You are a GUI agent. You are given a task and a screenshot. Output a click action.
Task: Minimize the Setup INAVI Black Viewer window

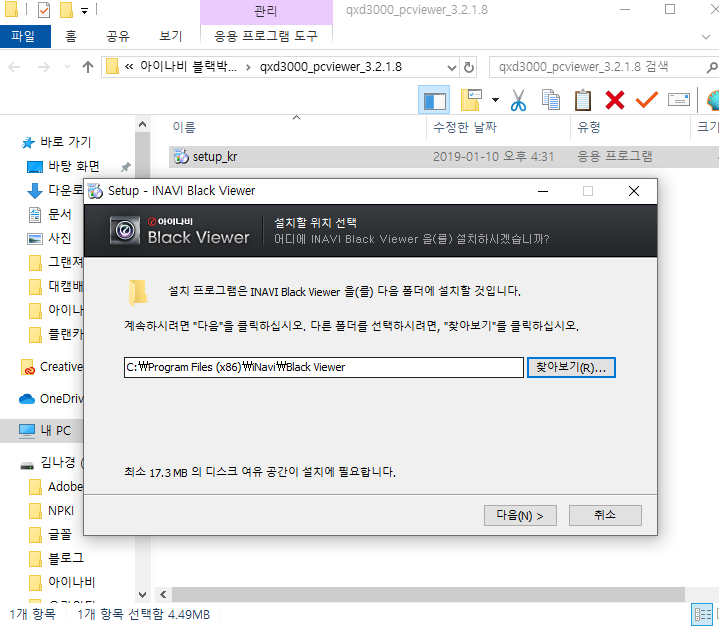tap(543, 191)
